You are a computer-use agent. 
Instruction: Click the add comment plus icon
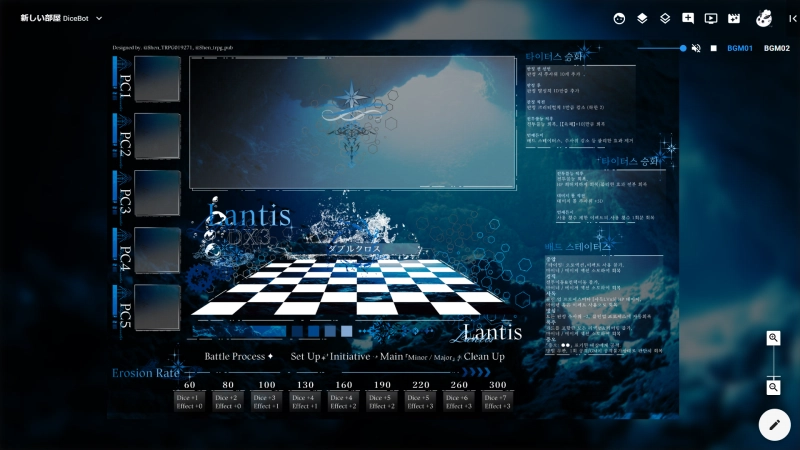point(688,18)
